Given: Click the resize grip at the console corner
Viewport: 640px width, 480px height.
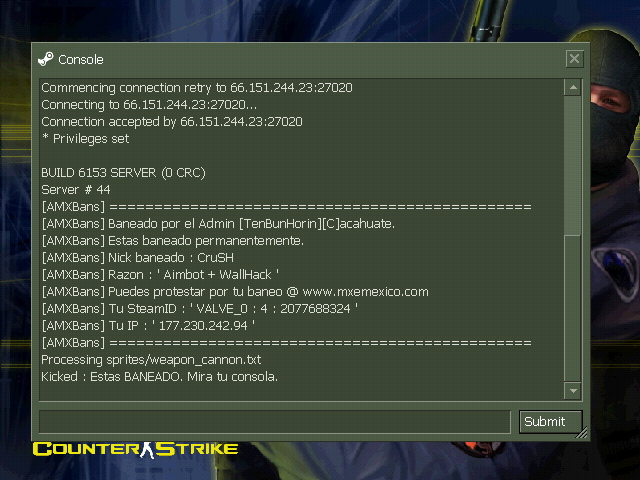Looking at the screenshot, I should point(582,433).
